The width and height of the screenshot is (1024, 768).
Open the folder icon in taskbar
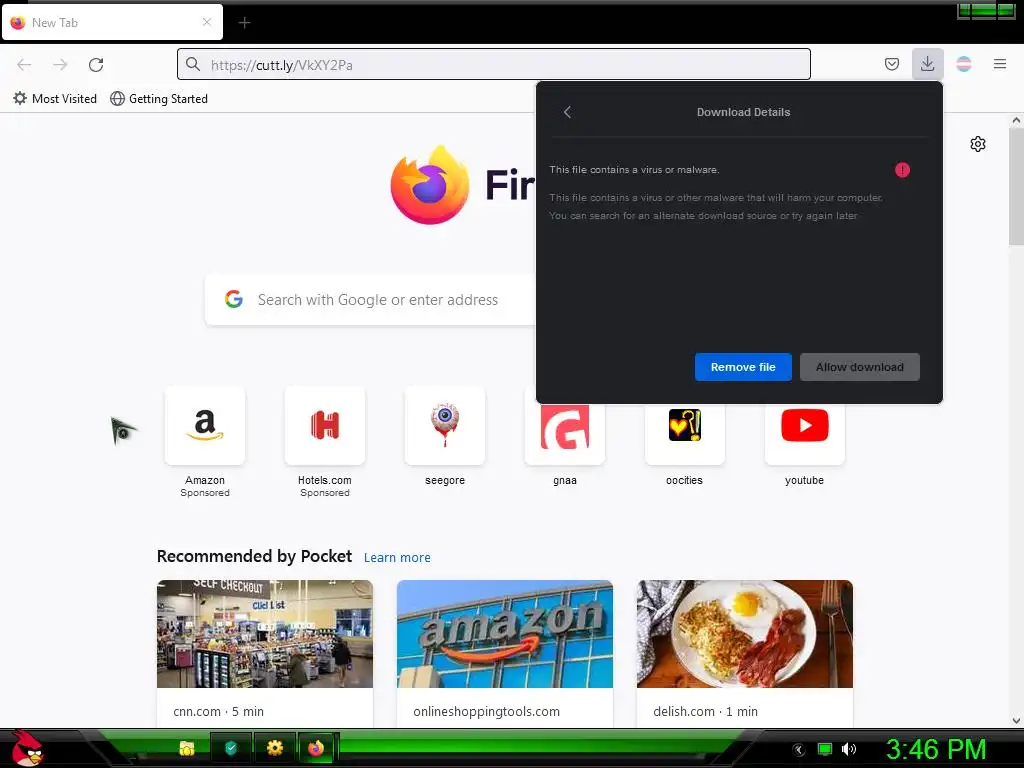pos(187,748)
